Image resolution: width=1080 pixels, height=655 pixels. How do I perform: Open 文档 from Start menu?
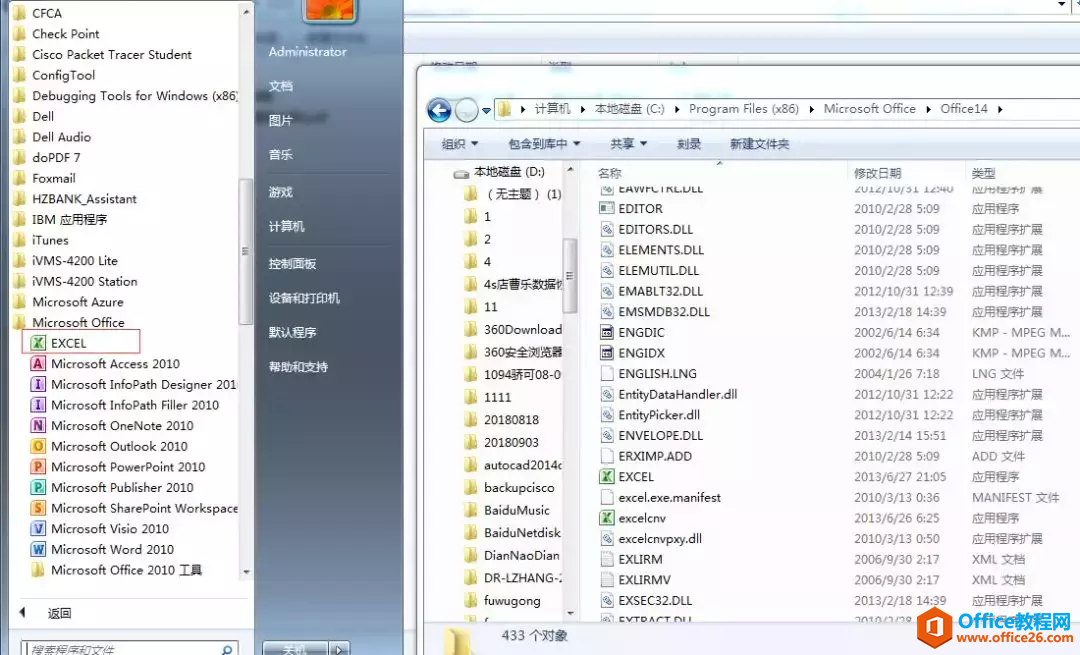281,86
